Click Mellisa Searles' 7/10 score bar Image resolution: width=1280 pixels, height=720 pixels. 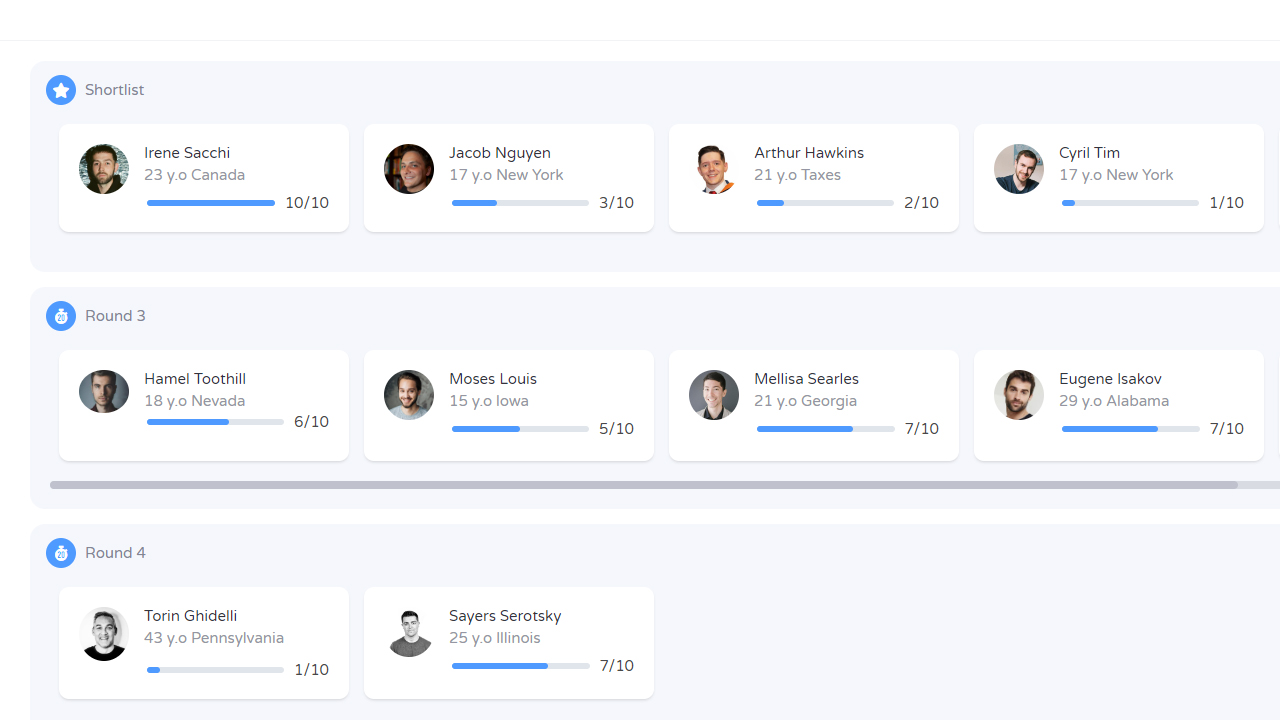click(x=825, y=429)
